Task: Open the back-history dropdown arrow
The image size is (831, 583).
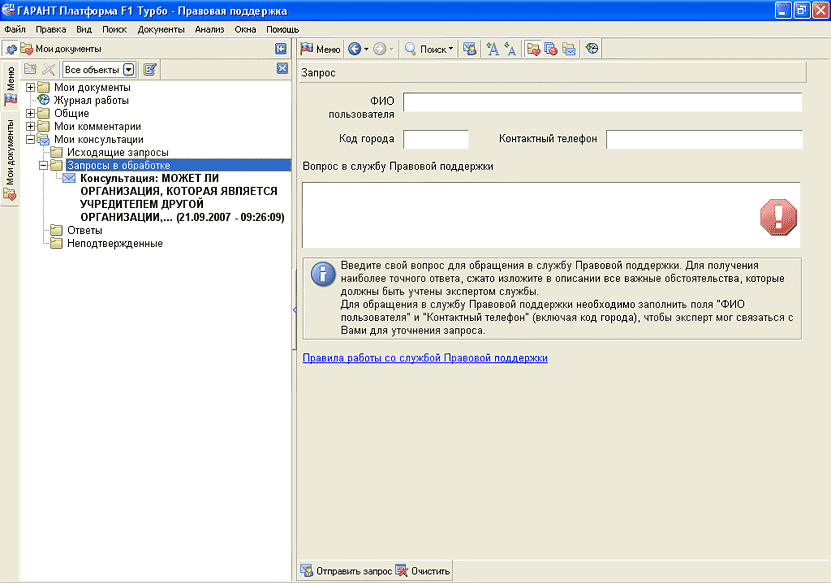Action: [x=366, y=49]
